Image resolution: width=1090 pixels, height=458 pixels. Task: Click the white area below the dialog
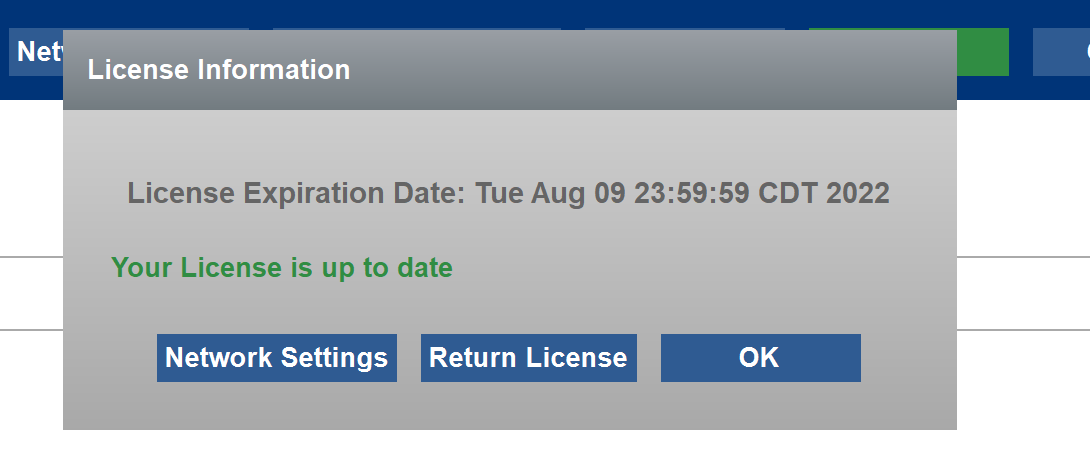tap(510, 445)
